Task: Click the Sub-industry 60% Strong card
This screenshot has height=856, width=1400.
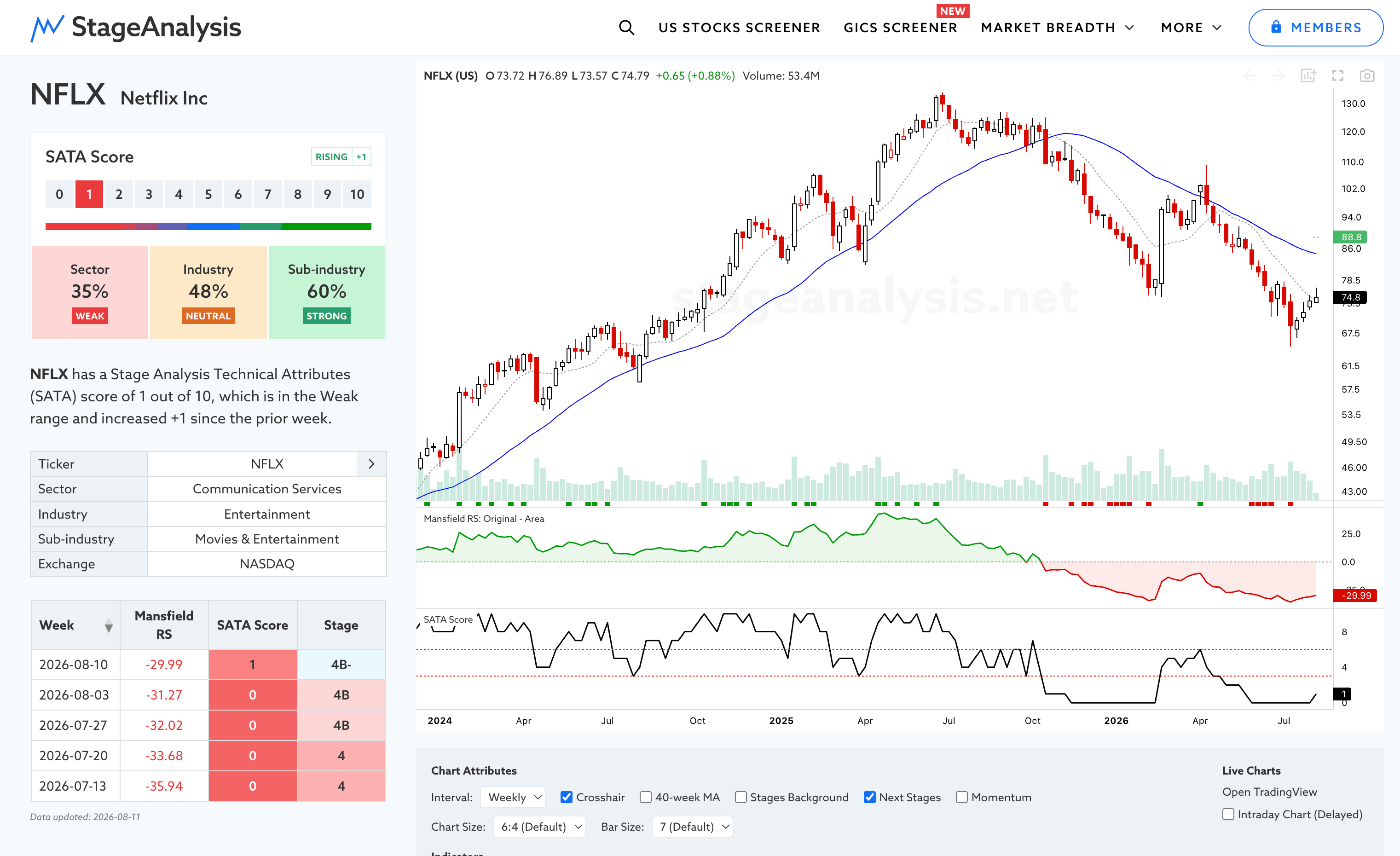Action: click(327, 292)
